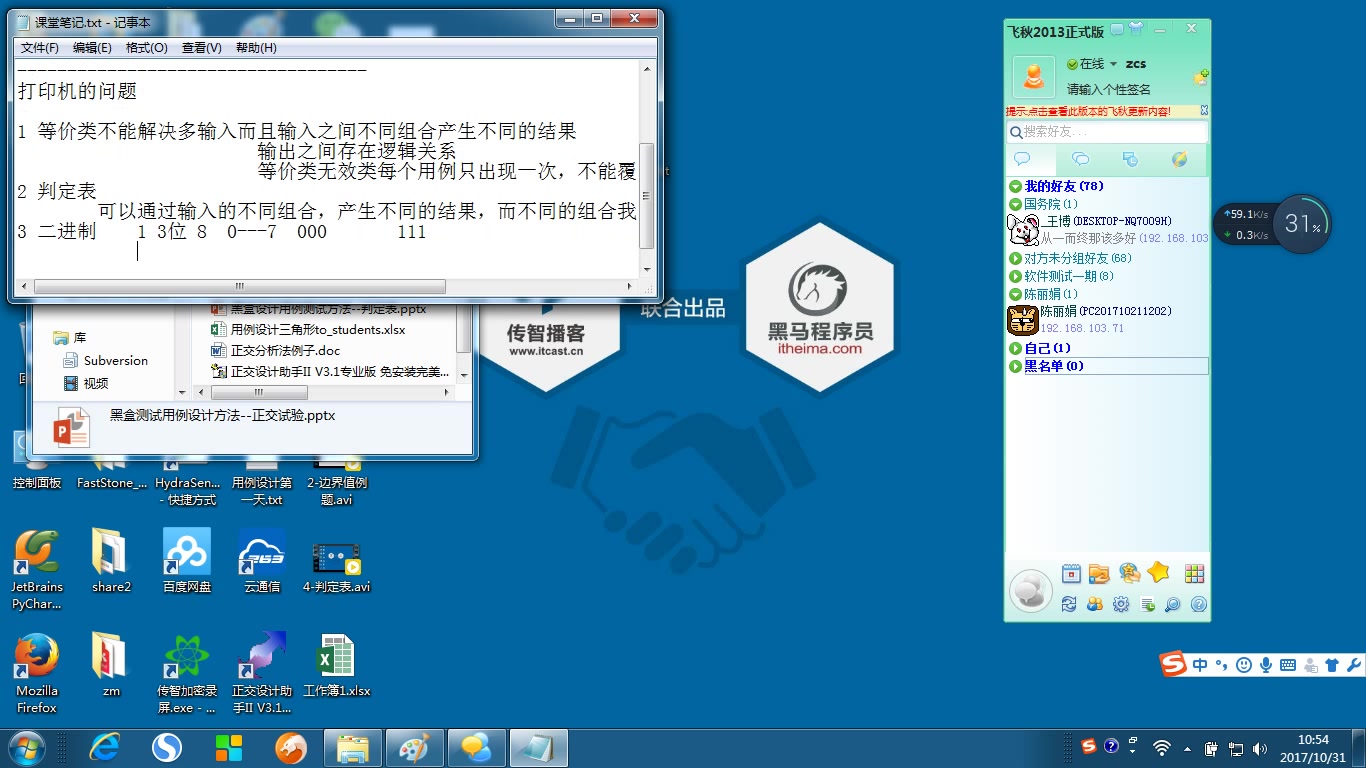This screenshot has width=1366, height=768.
Task: Open the 帮助(H) menu in Notepad
Action: [256, 47]
